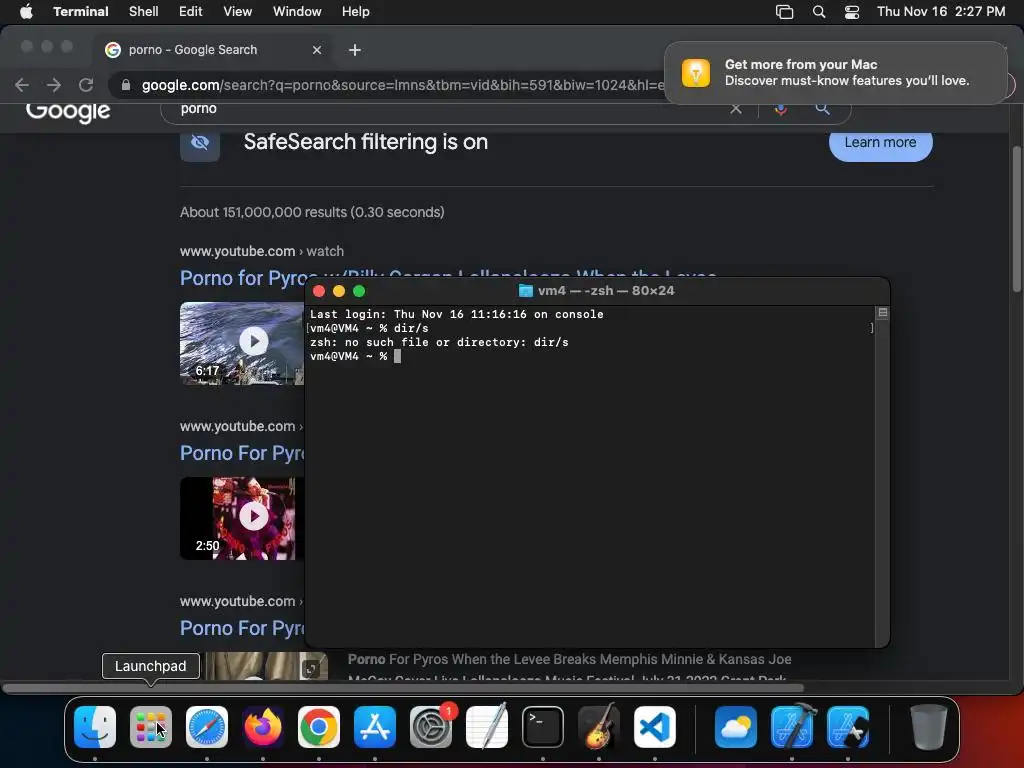Open the third Porno For Pyros result title
The height and width of the screenshot is (768, 1024).
click(x=242, y=628)
